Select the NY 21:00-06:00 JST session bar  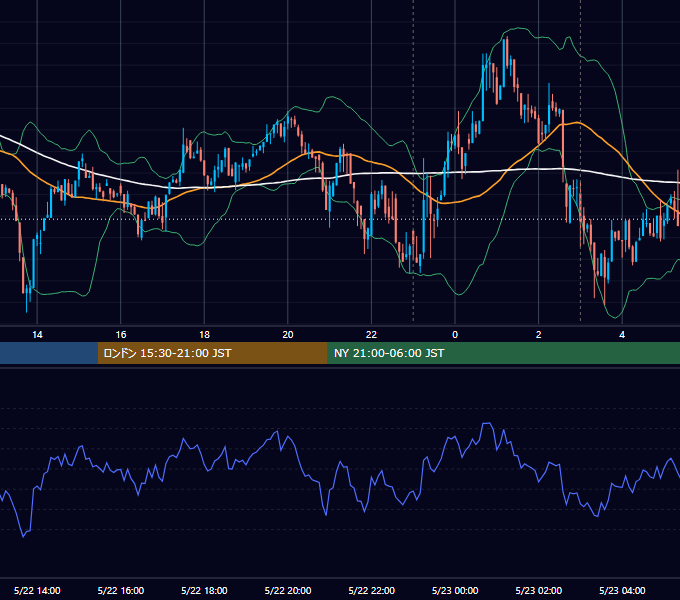point(503,353)
